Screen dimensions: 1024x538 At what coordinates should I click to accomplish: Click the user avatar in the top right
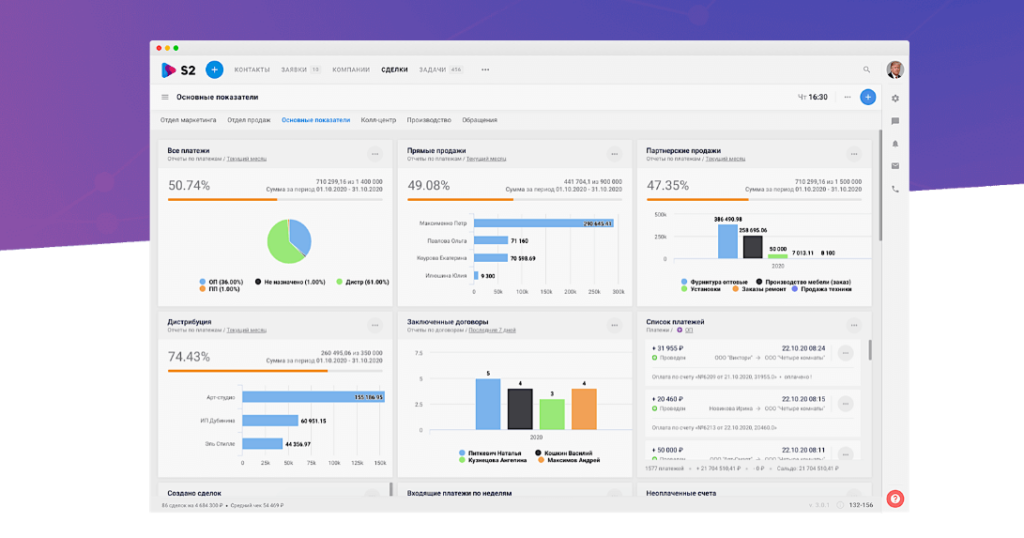[895, 70]
